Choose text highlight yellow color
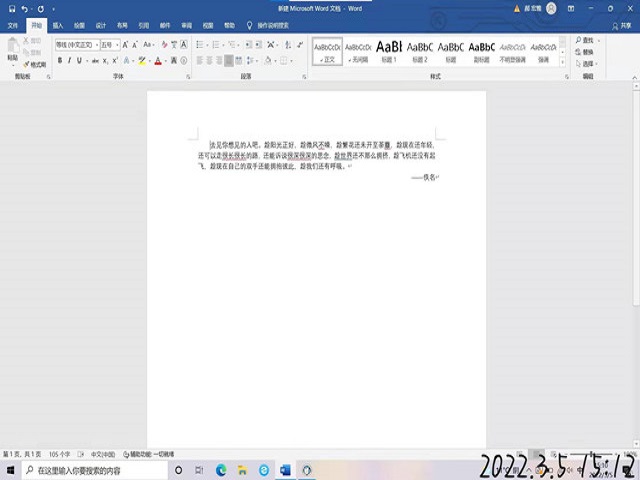This screenshot has width=640, height=480. [x=141, y=61]
